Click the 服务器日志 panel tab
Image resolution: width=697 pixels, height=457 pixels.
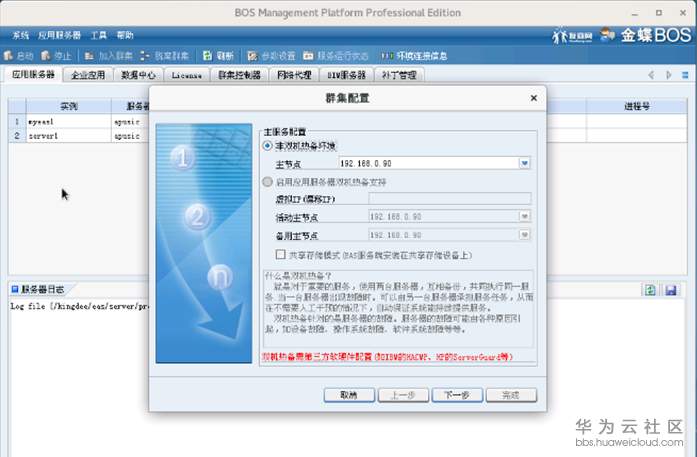pyautogui.click(x=38, y=289)
